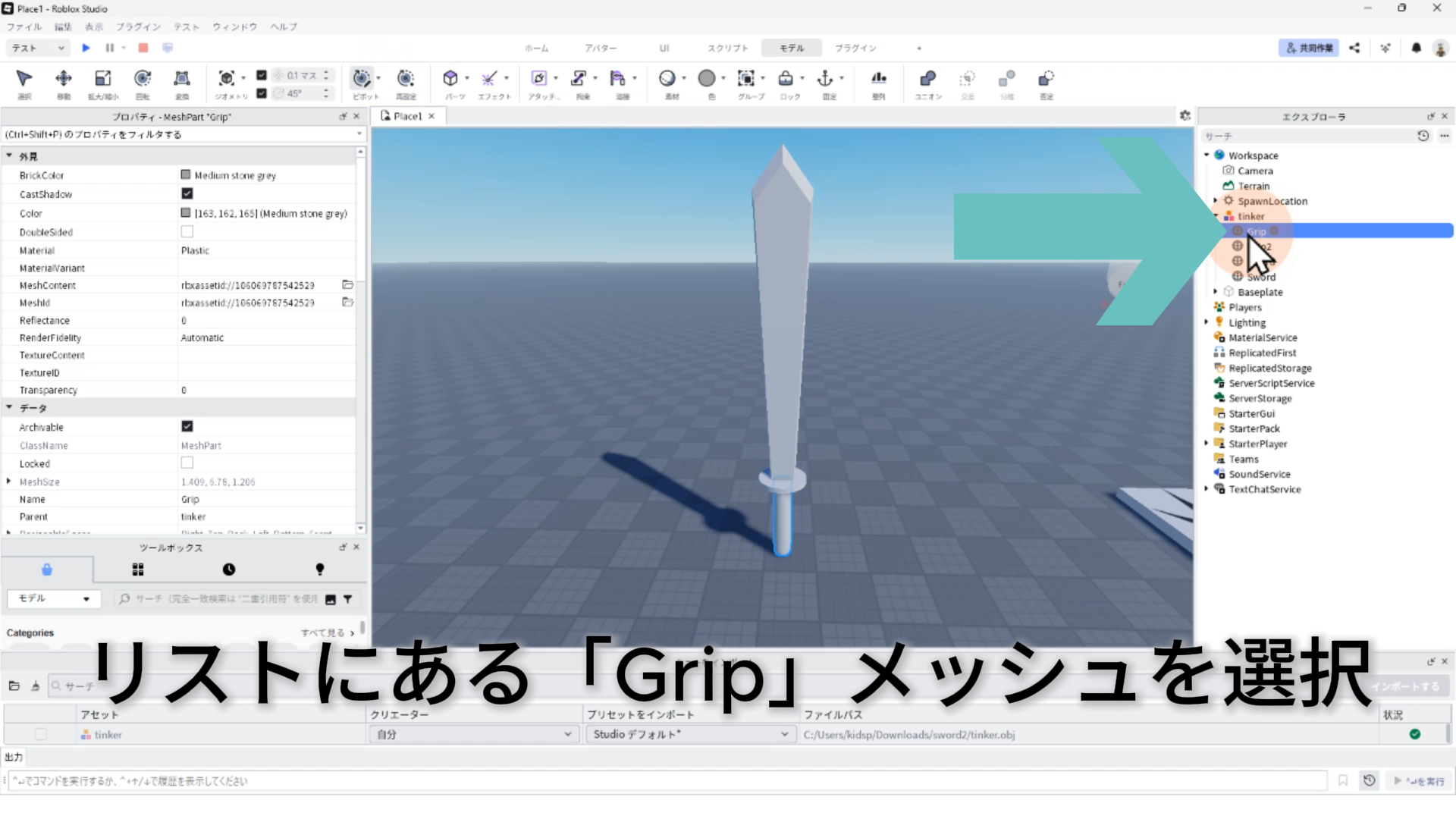The height and width of the screenshot is (819, 1456).
Task: Expand the MeshSize property row
Action: [9, 482]
